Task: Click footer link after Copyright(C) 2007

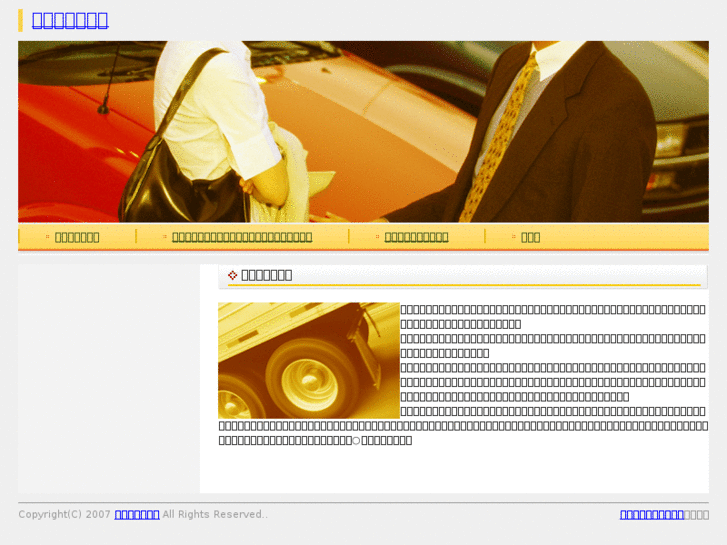Action: tap(137, 514)
